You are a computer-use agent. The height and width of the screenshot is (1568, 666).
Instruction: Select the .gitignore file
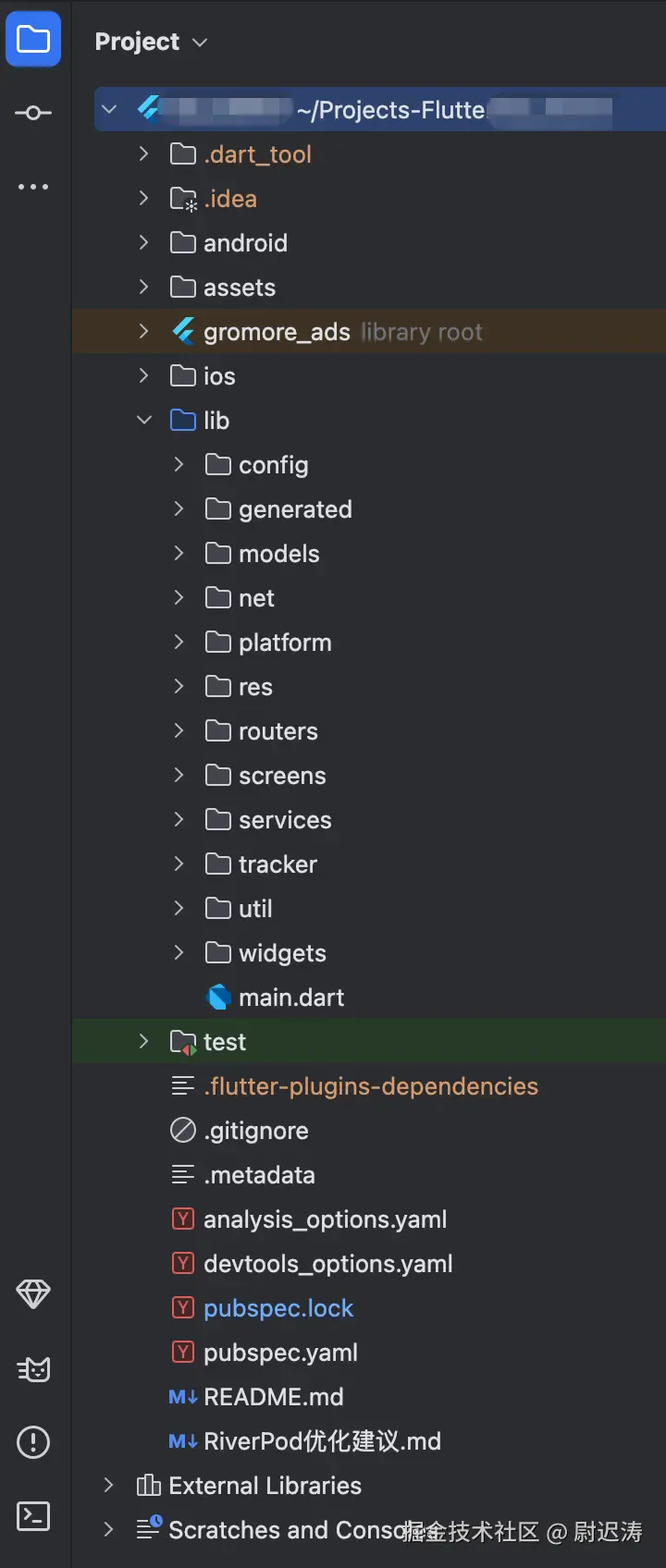(256, 1131)
